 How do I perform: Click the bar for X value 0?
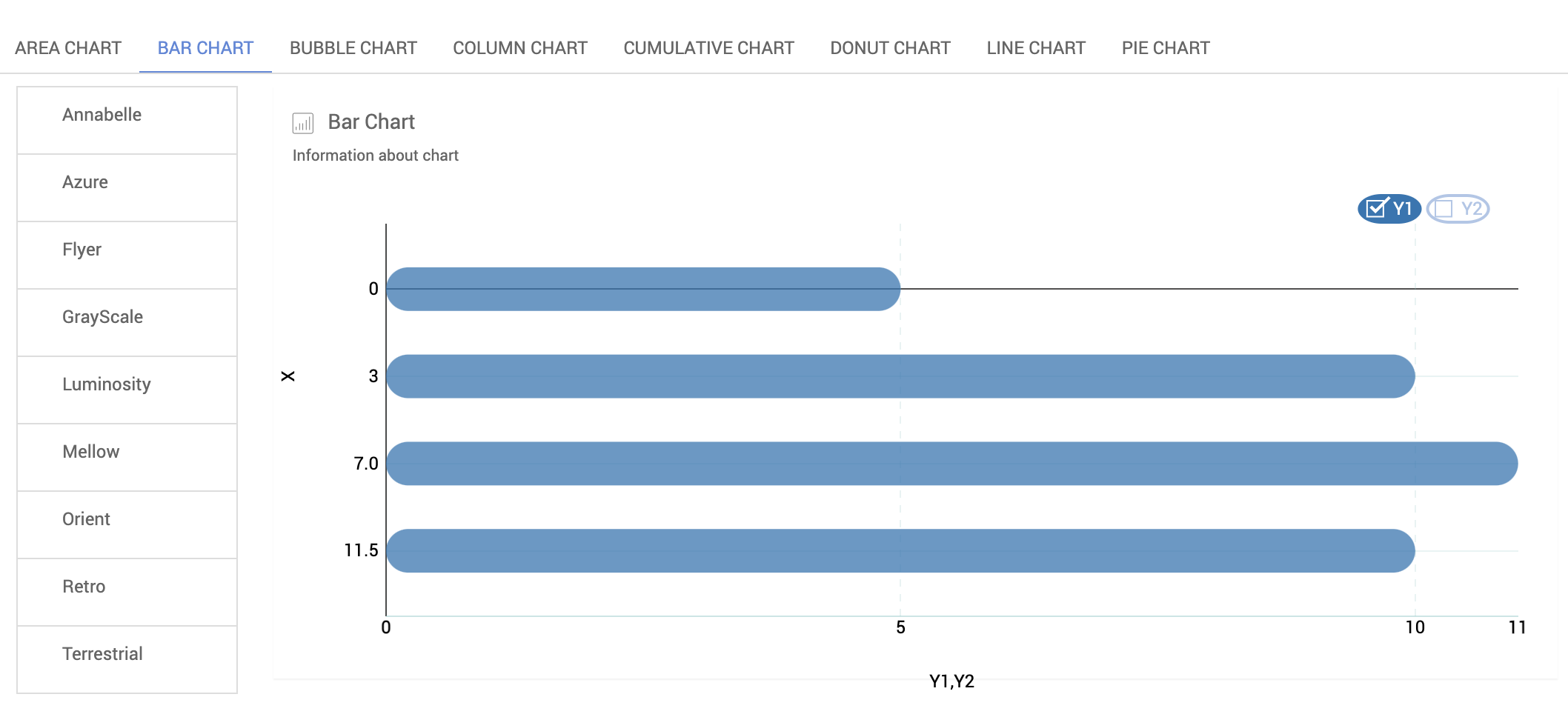[x=642, y=289]
